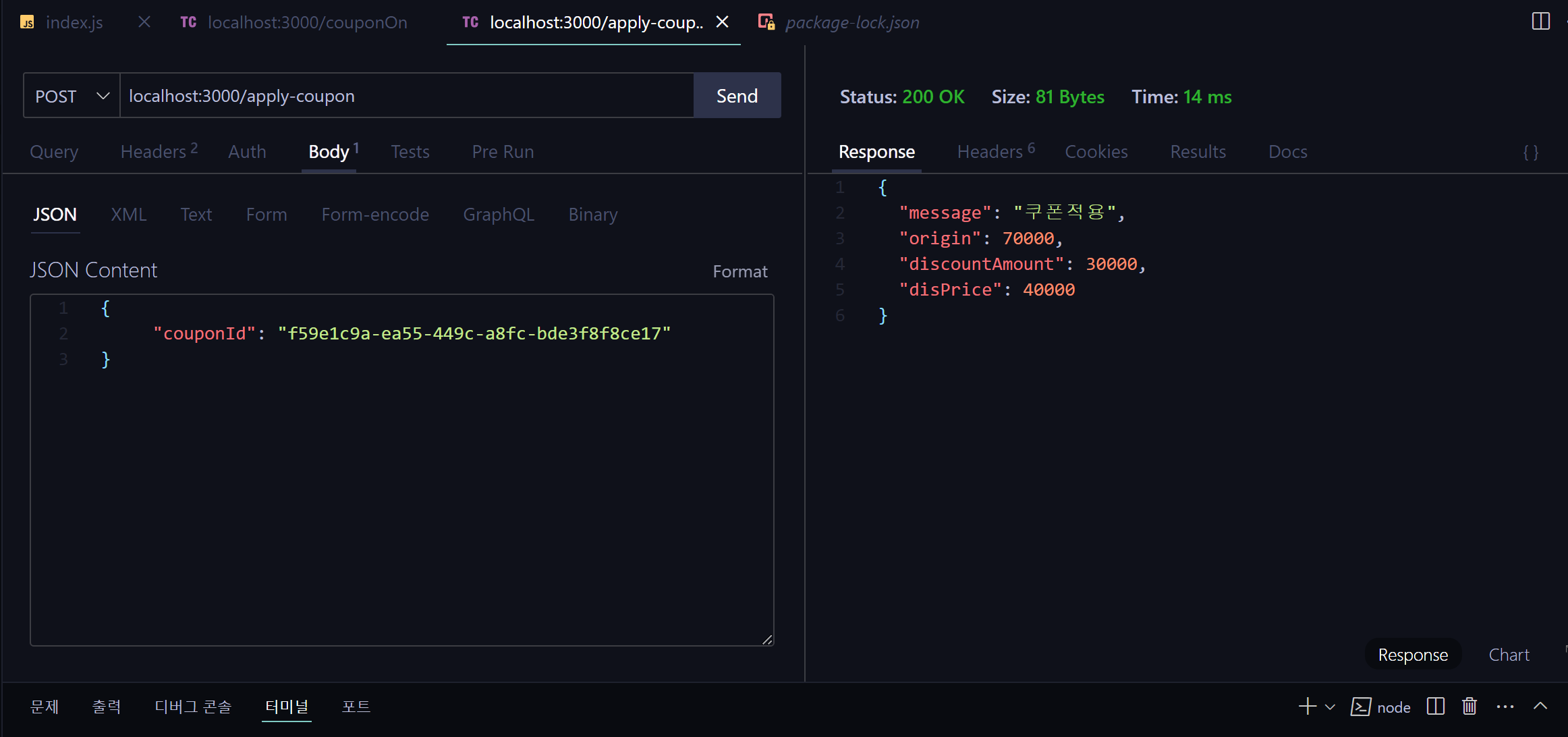This screenshot has width=1568, height=737.
Task: Switch to Chart view toggle
Action: click(x=1509, y=655)
